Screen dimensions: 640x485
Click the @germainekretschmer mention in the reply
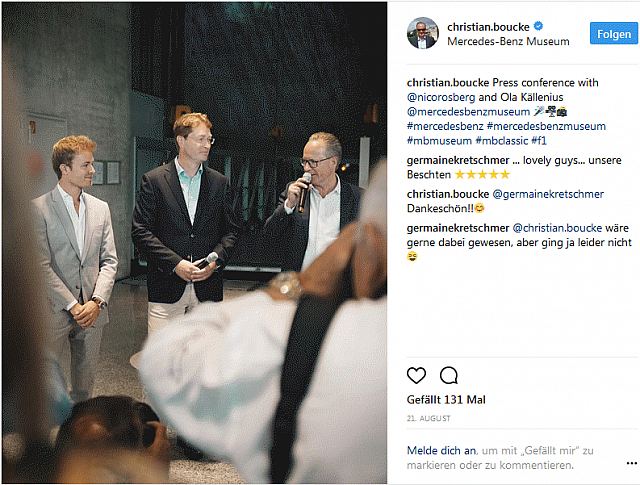tap(548, 194)
